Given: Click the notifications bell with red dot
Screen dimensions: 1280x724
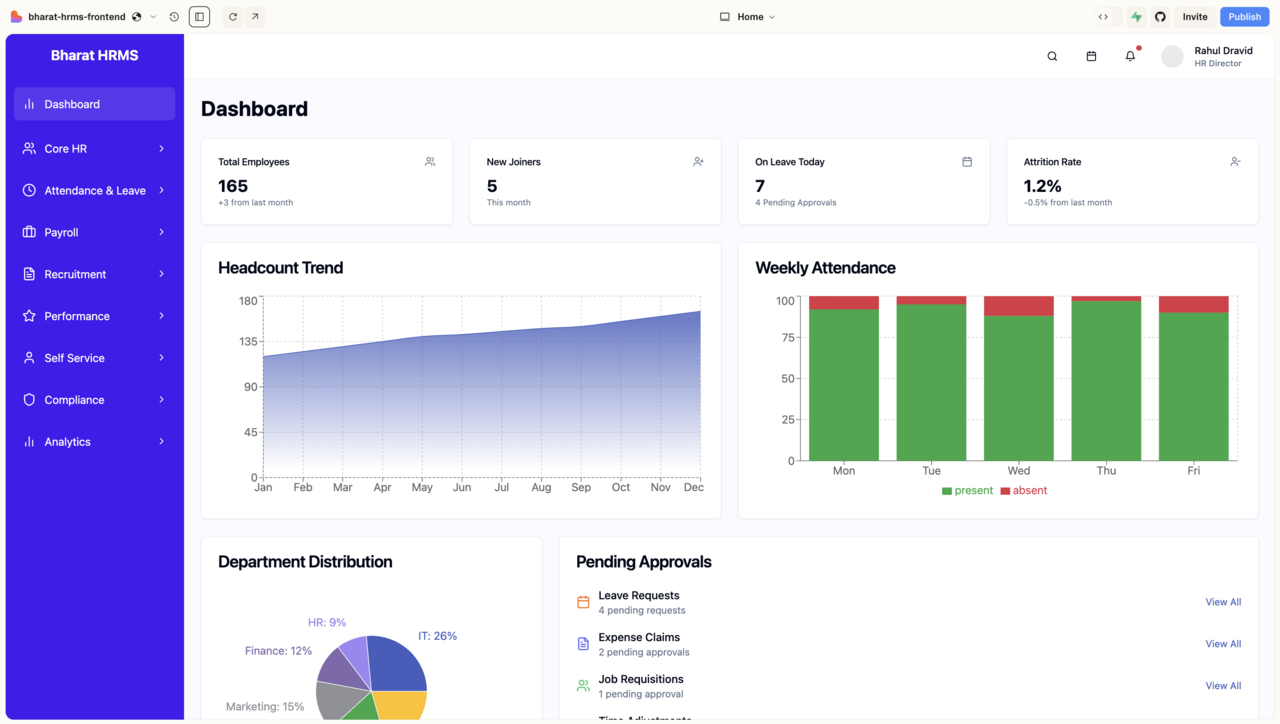Looking at the screenshot, I should [x=1129, y=56].
